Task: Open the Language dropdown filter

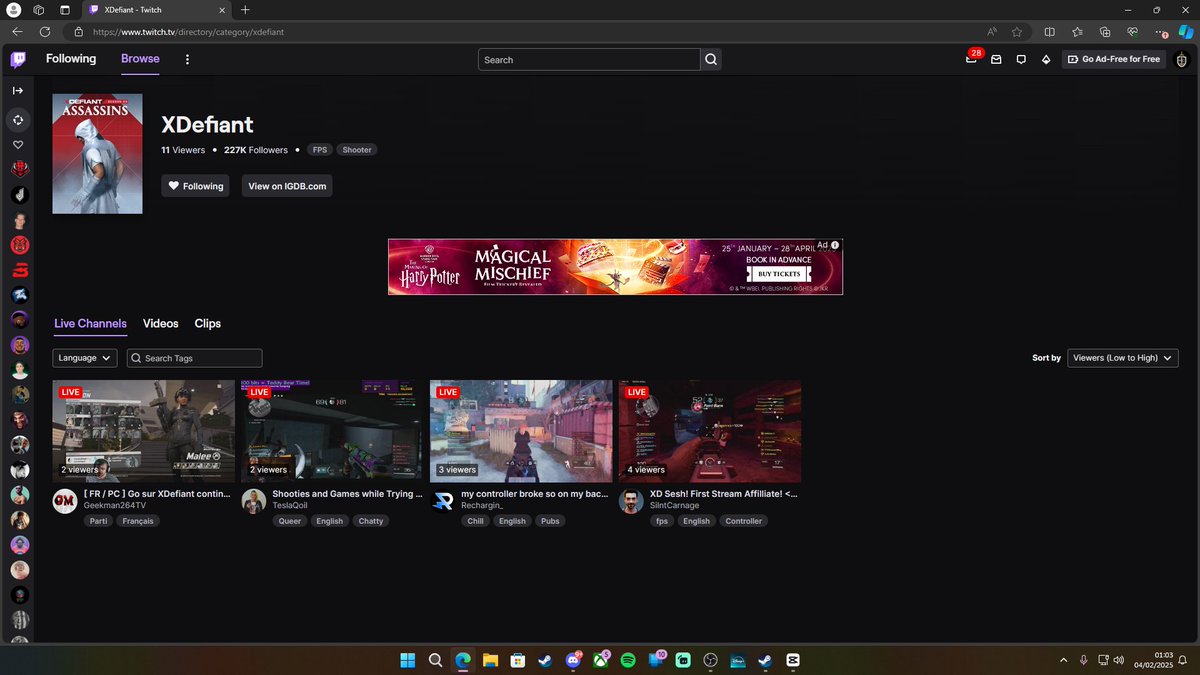Action: point(85,358)
